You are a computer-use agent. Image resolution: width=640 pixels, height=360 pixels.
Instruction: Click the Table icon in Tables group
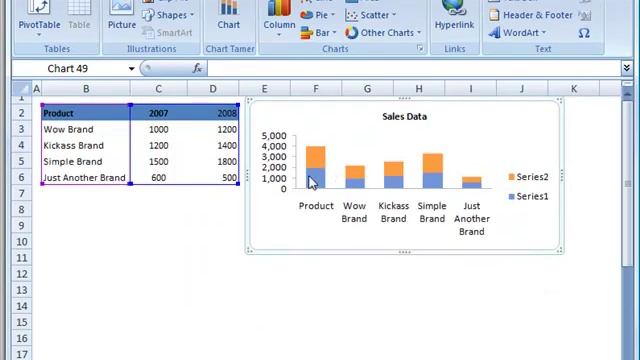click(x=79, y=15)
